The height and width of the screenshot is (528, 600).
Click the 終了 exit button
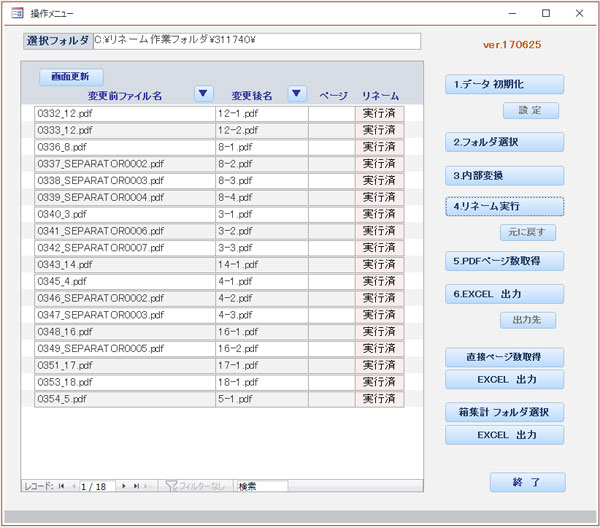527,482
